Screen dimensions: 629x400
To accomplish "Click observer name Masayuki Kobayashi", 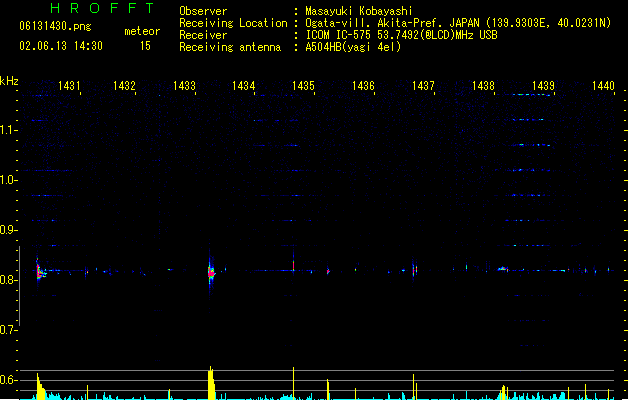I will point(359,11).
